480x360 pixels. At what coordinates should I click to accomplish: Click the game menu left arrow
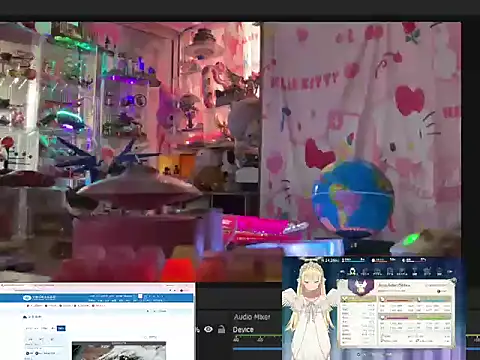click(x=342, y=272)
